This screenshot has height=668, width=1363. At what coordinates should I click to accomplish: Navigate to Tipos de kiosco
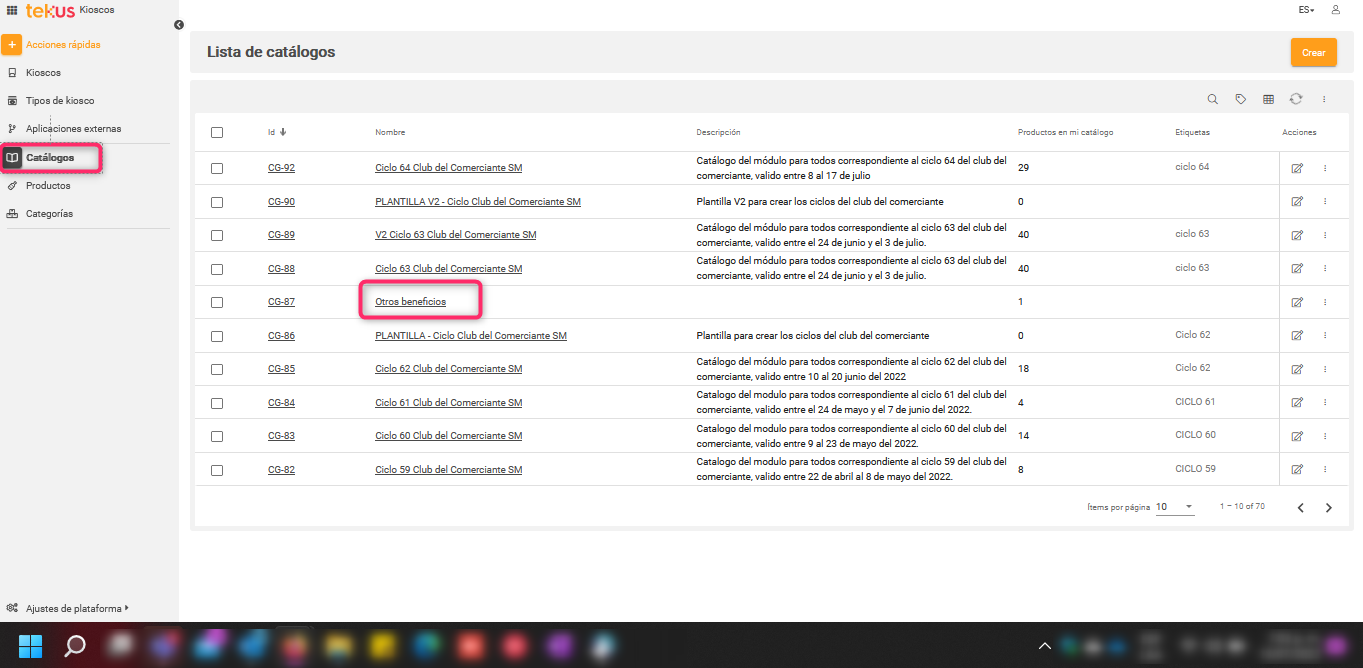tap(60, 101)
